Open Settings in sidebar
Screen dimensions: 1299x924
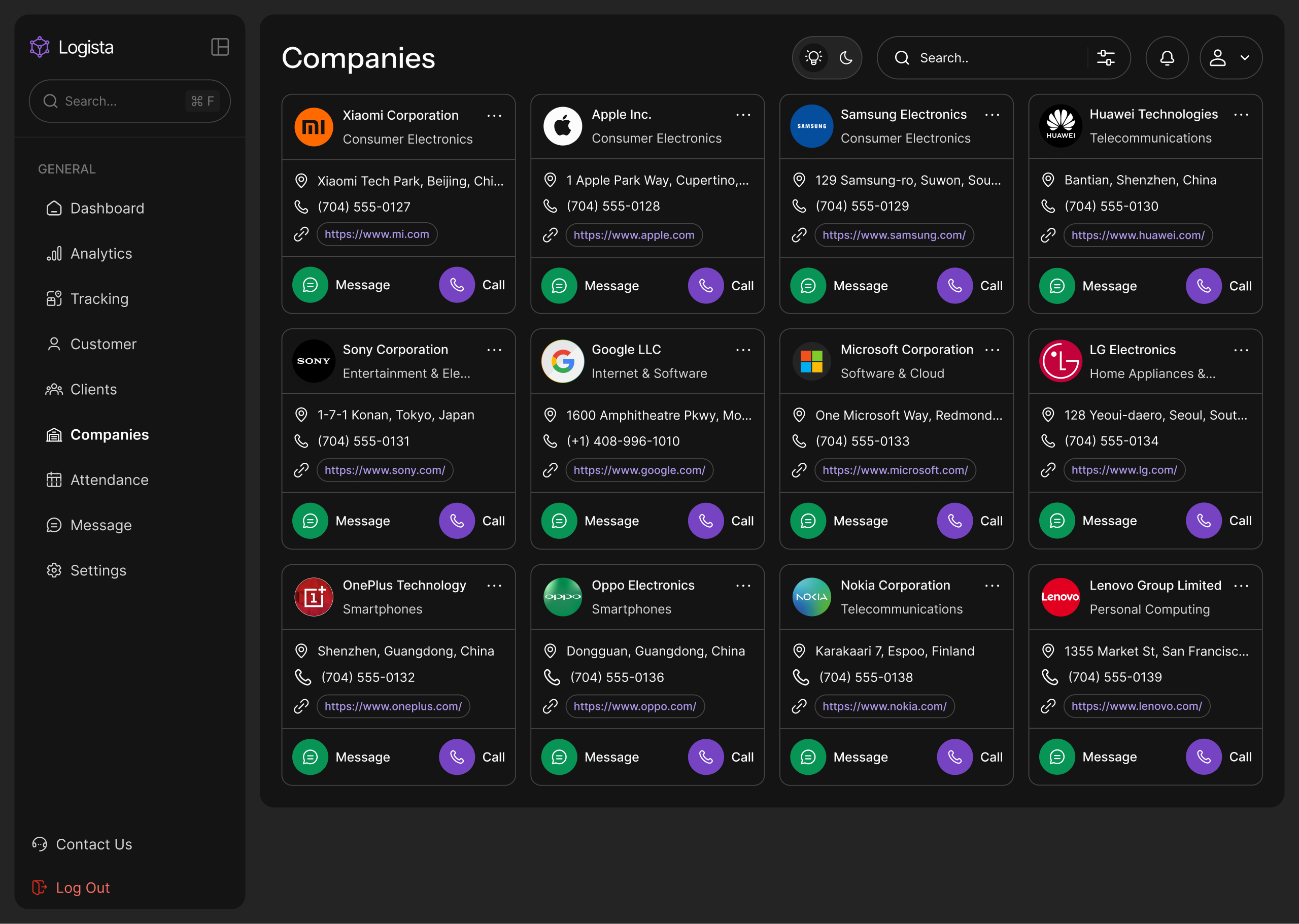[86, 570]
